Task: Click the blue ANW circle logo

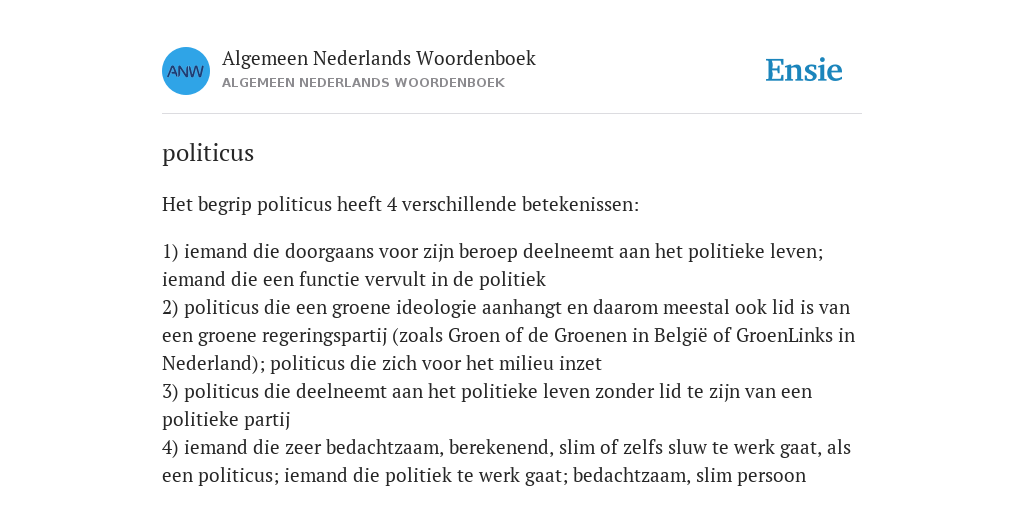Action: [186, 71]
